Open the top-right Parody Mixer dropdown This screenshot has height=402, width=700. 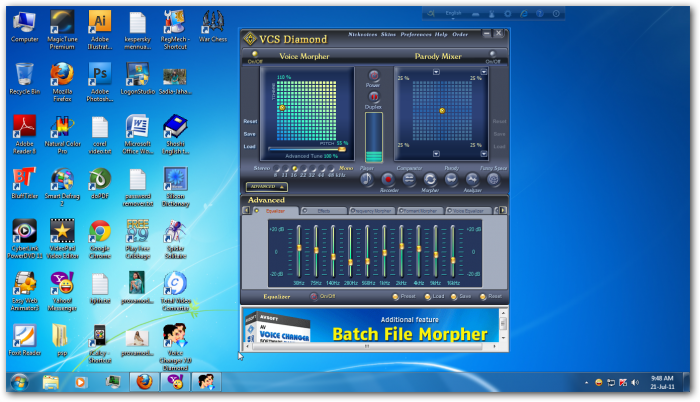(483, 72)
